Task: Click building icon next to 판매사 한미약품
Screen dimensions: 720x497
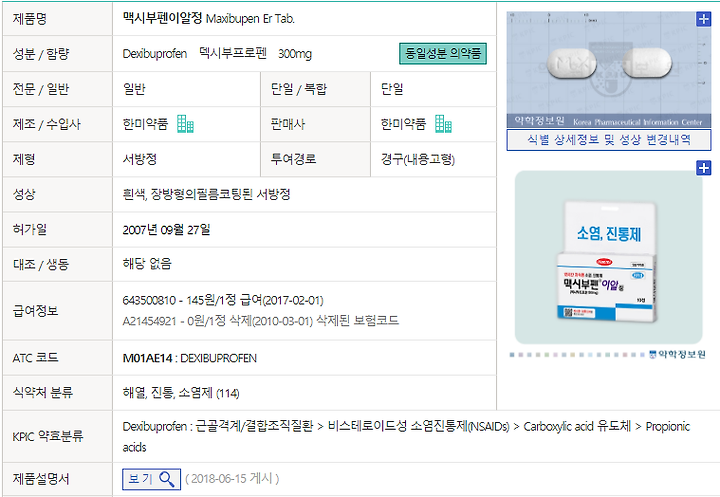Action: coord(444,124)
